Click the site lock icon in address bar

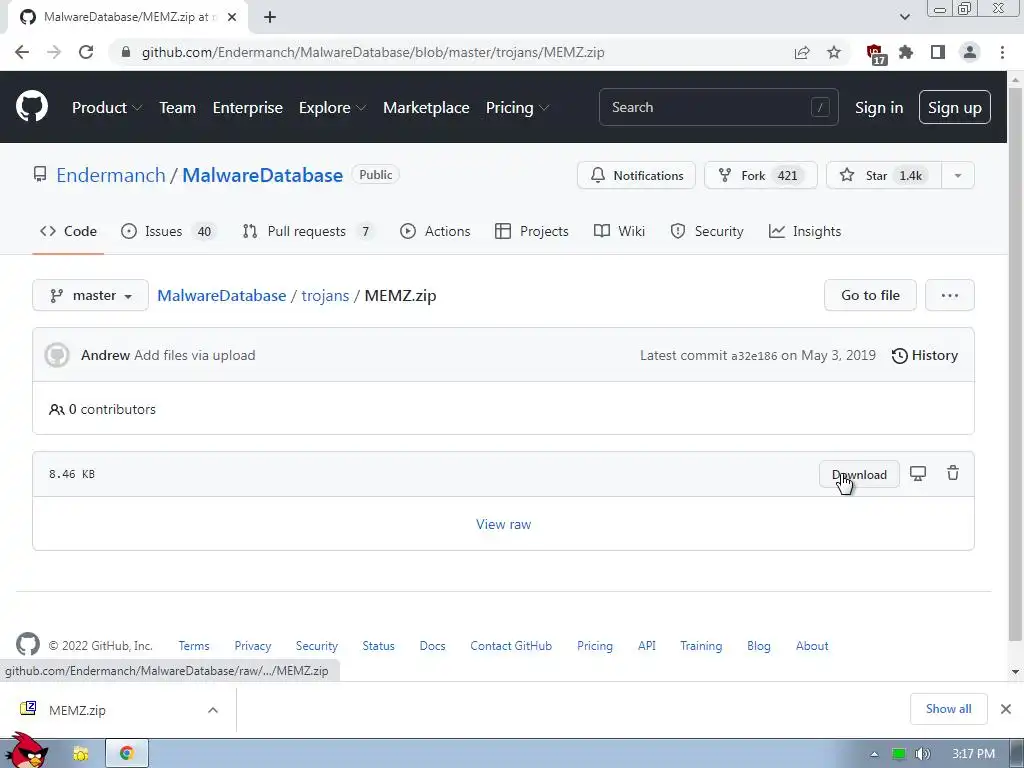[126, 52]
